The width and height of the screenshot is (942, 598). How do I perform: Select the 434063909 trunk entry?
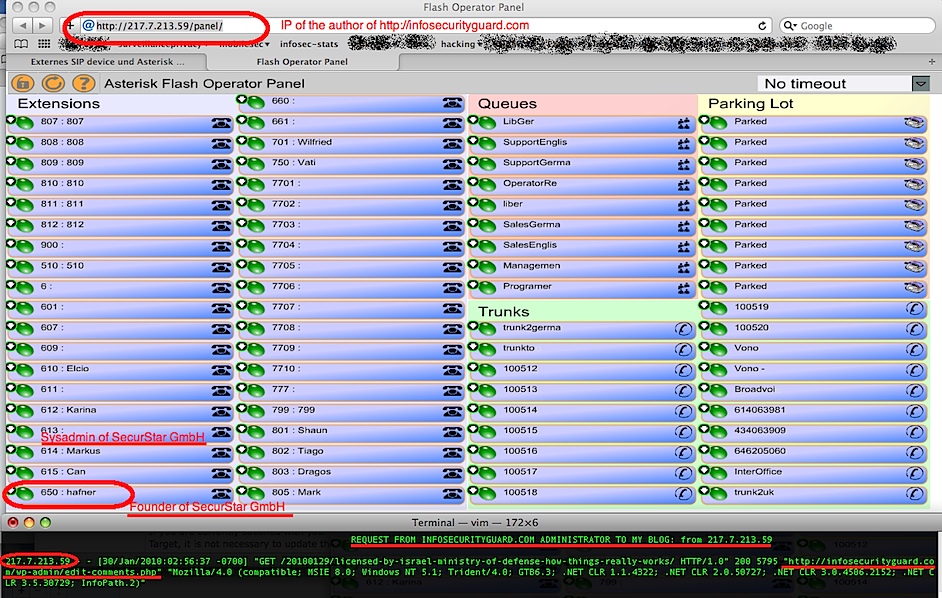813,432
